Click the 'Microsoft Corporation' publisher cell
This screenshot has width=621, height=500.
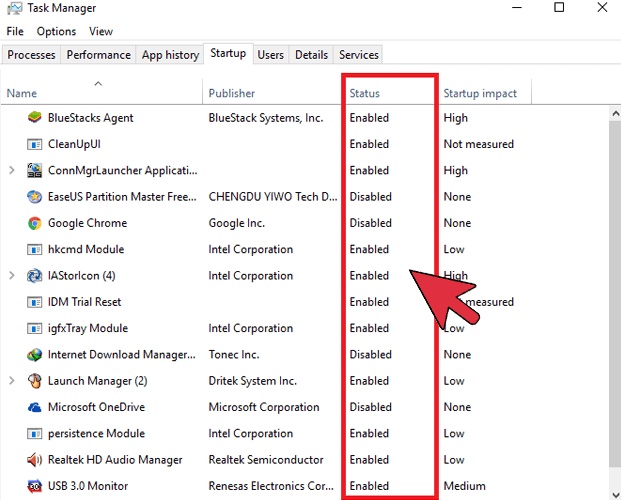click(264, 407)
